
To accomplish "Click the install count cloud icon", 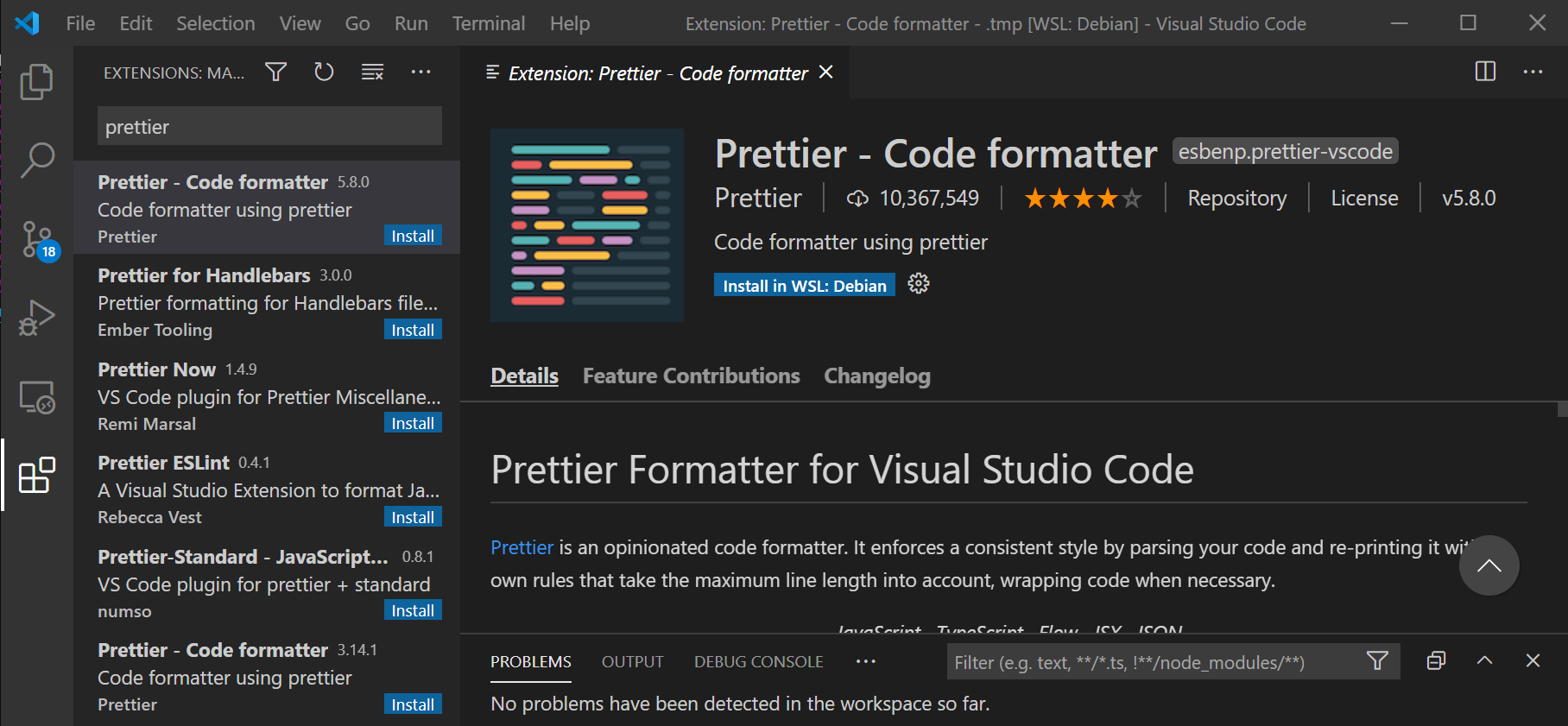I will point(857,199).
